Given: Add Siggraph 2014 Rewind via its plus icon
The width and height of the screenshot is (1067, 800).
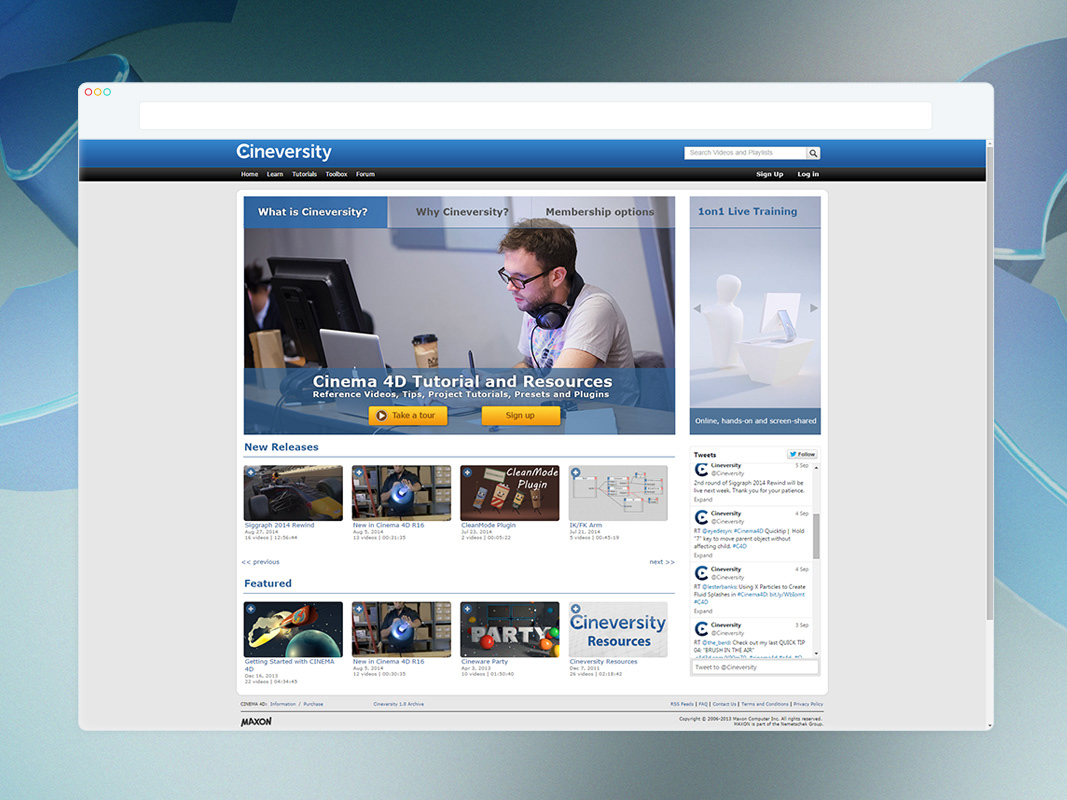Looking at the screenshot, I should point(251,473).
